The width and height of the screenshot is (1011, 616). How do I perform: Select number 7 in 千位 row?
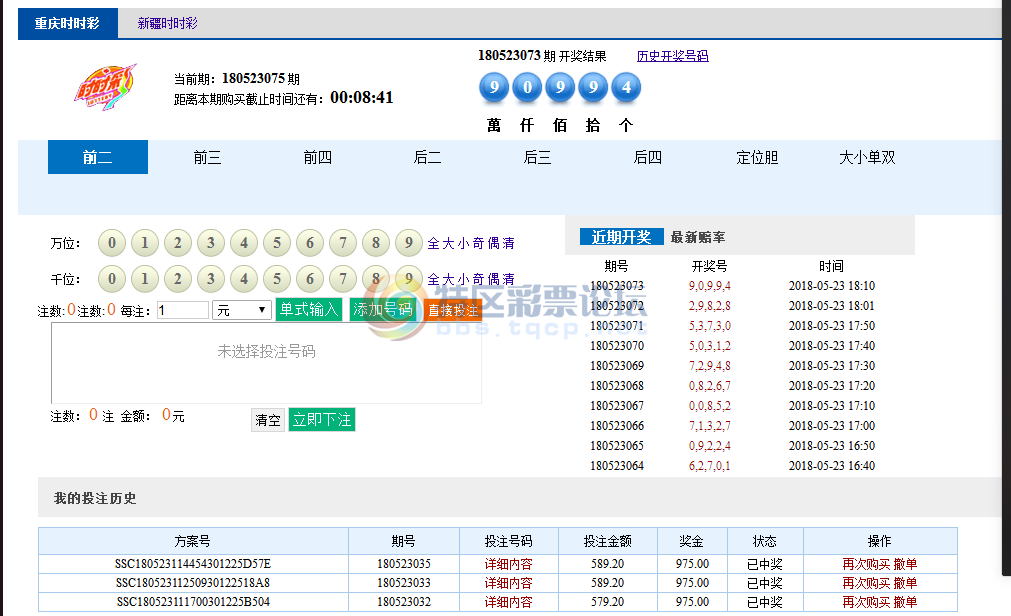pos(342,279)
